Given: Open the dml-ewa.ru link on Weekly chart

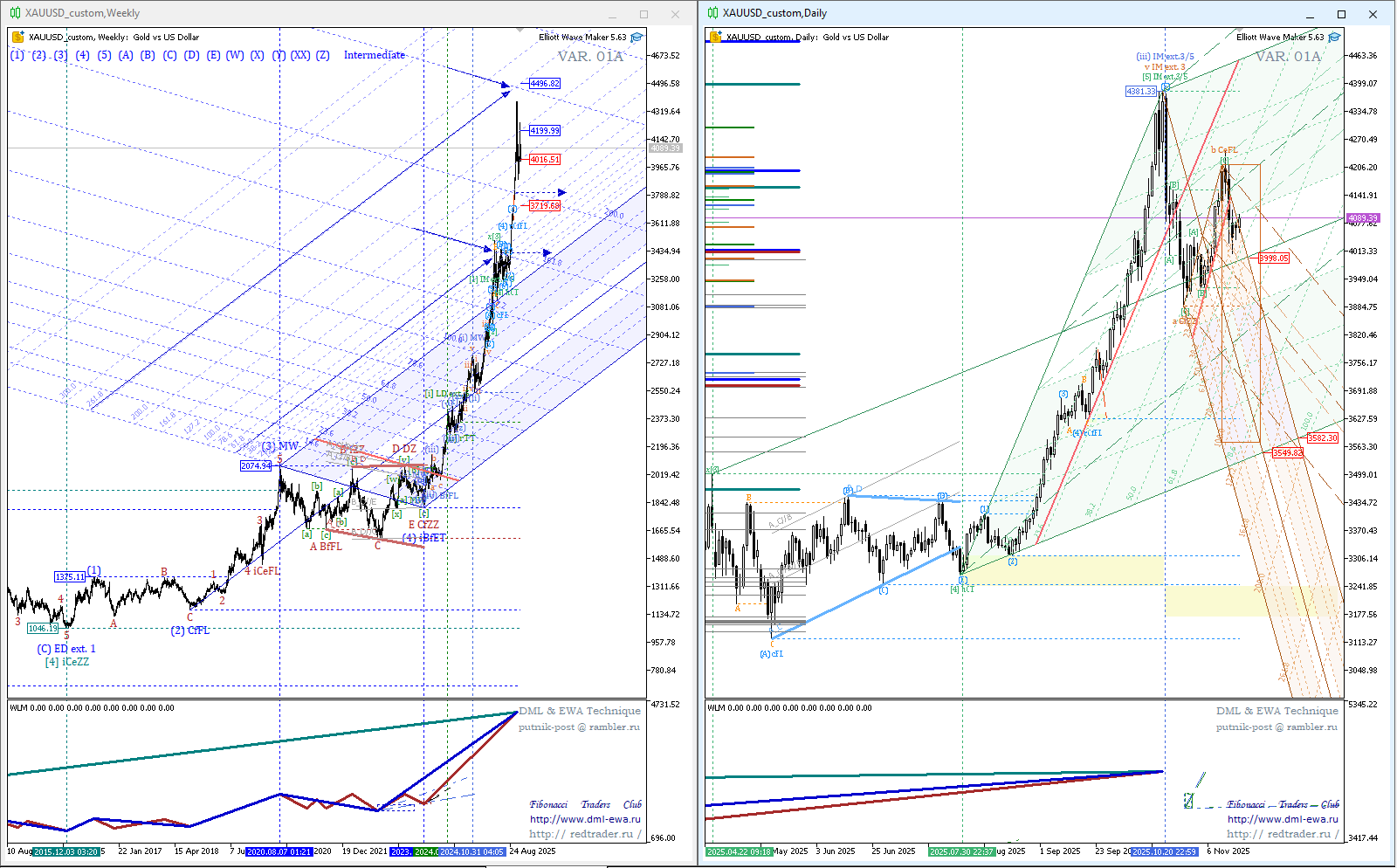Looking at the screenshot, I should (585, 819).
